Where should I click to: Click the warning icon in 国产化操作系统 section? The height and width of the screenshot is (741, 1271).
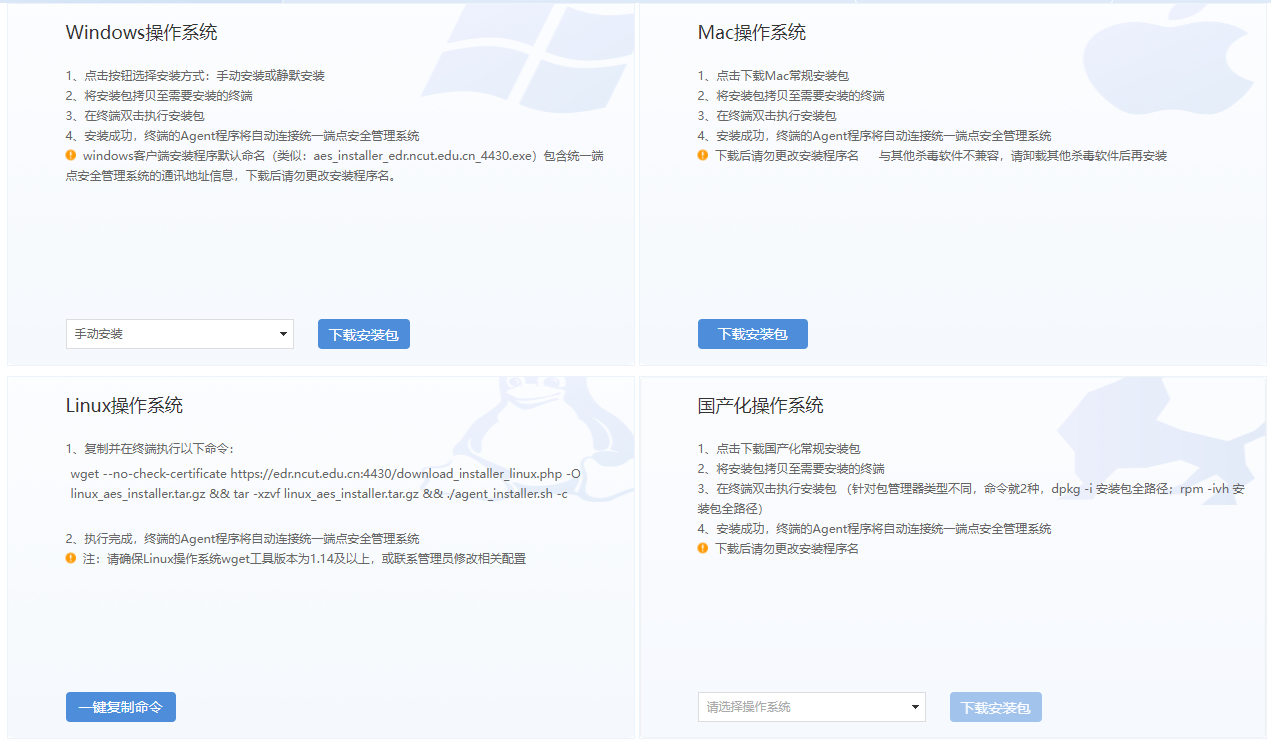[x=703, y=548]
